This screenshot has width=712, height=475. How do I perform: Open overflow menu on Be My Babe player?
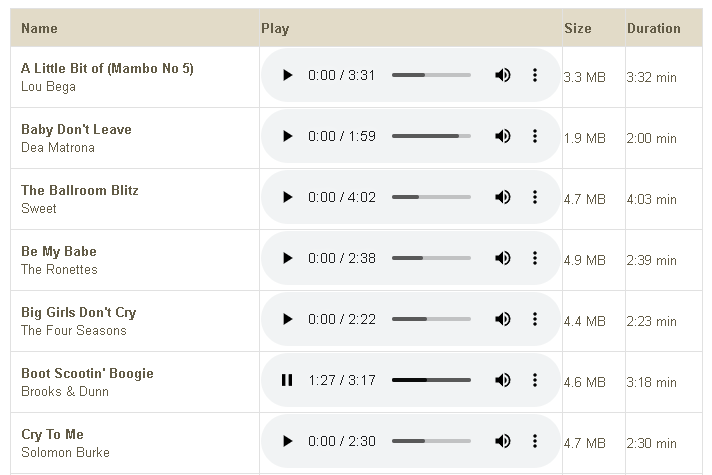[535, 258]
